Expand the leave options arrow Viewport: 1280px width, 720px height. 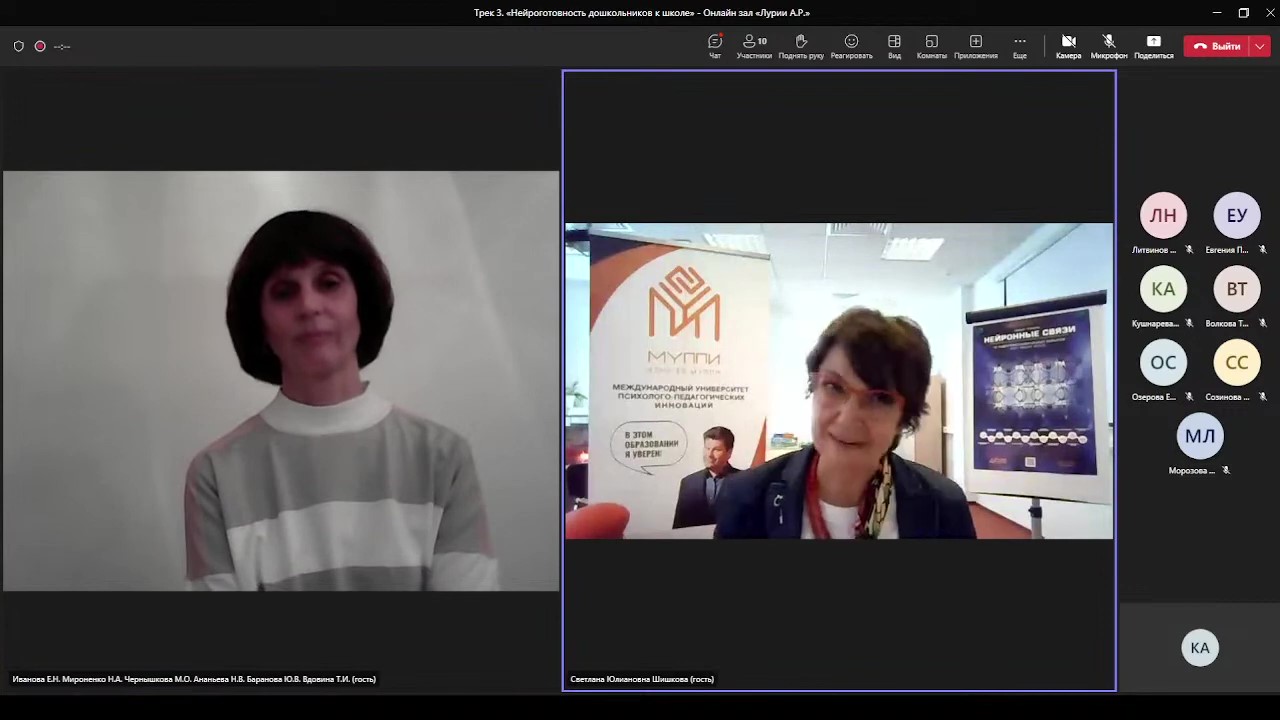1260,46
